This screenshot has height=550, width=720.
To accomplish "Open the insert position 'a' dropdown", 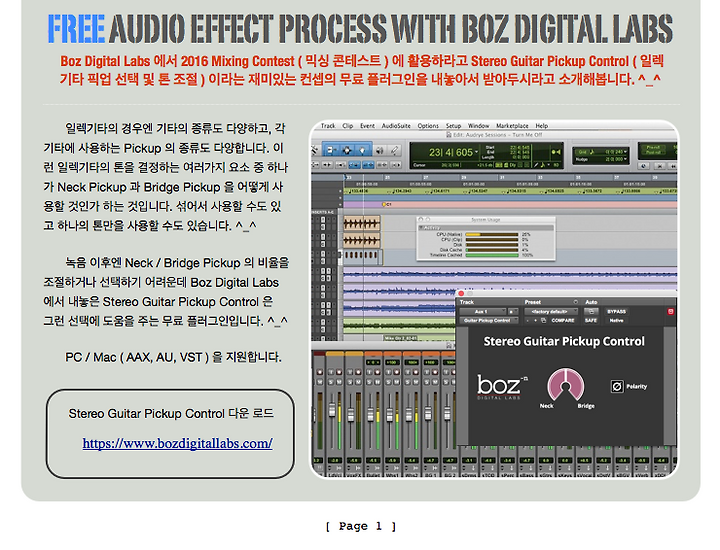I will [513, 311].
